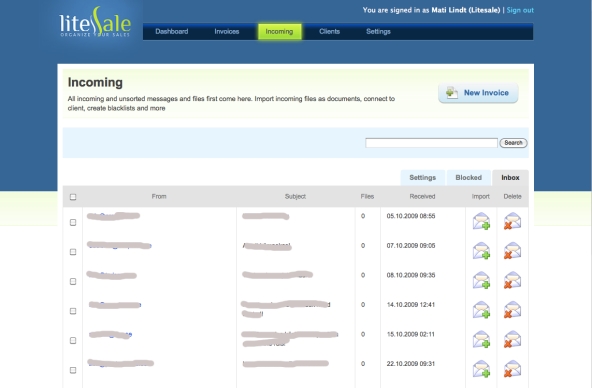This screenshot has width=592, height=388.
Task: Import the message received 22.10.2009 09:31
Action: [481, 369]
